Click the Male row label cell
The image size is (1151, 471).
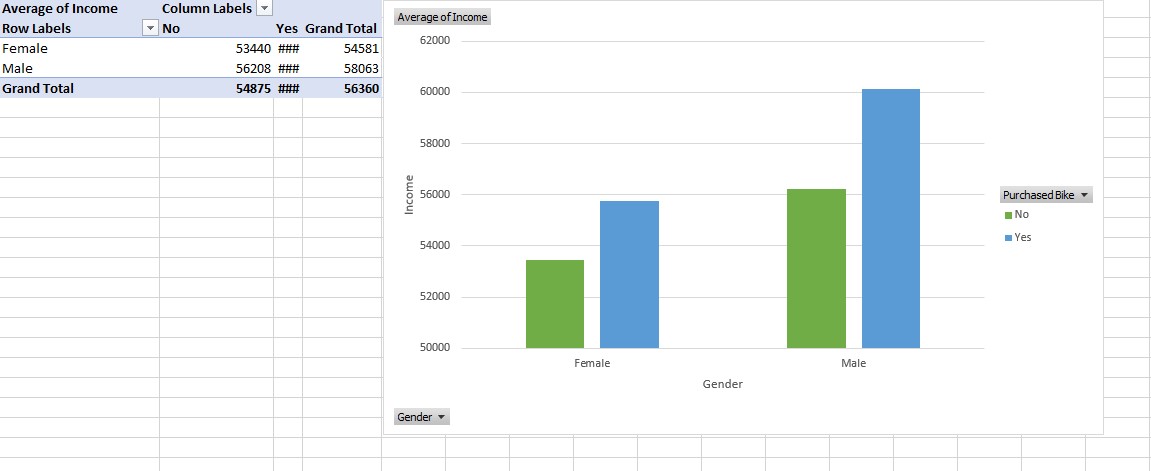[x=80, y=68]
